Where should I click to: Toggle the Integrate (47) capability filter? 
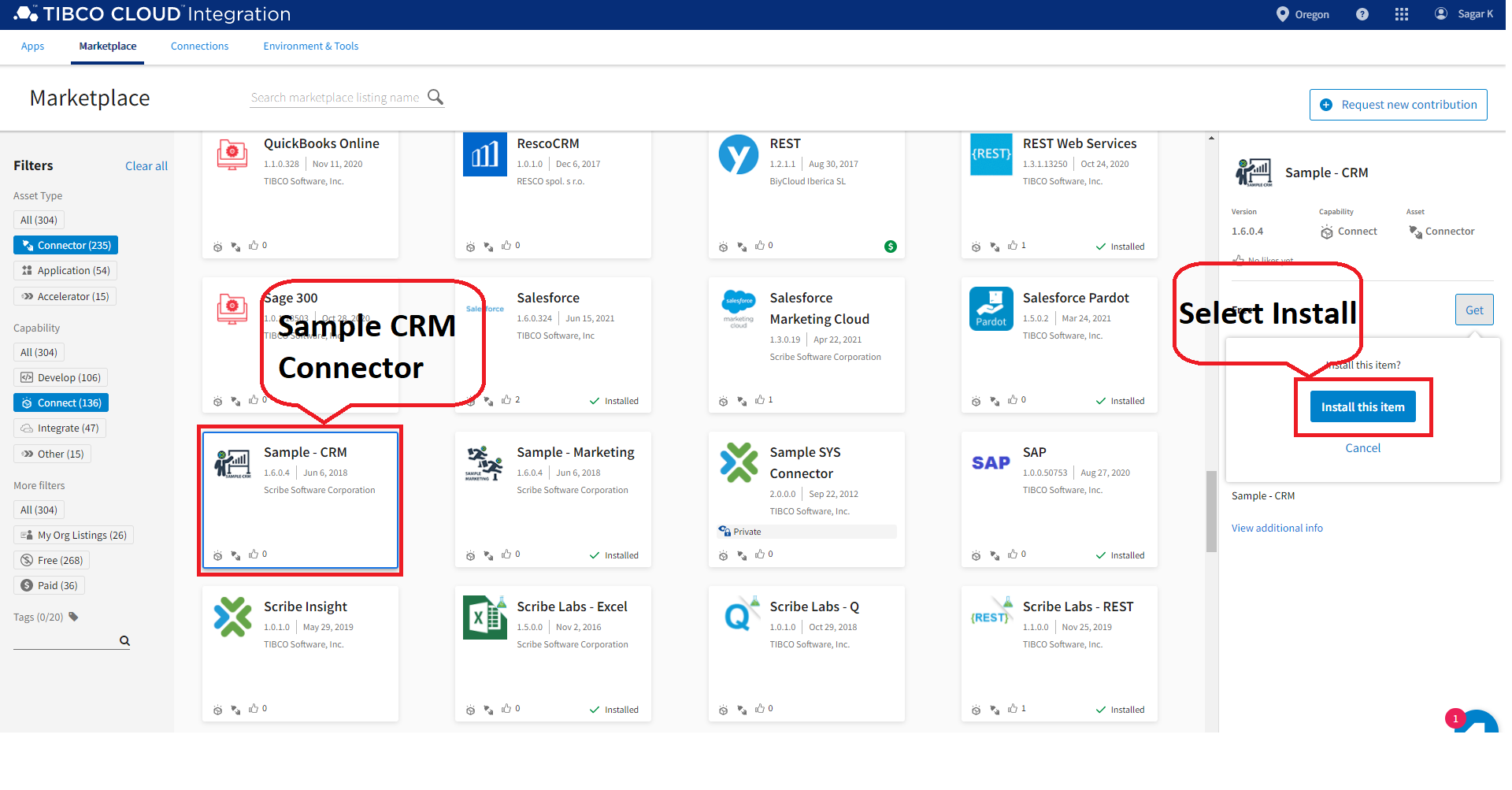(x=60, y=428)
